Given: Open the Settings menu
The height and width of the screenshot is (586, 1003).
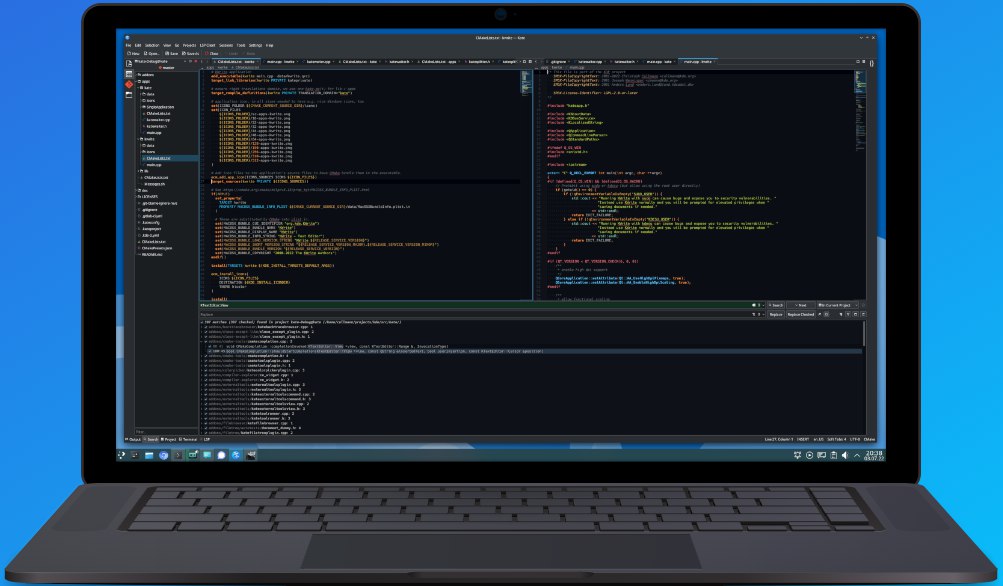Looking at the screenshot, I should tap(255, 45).
